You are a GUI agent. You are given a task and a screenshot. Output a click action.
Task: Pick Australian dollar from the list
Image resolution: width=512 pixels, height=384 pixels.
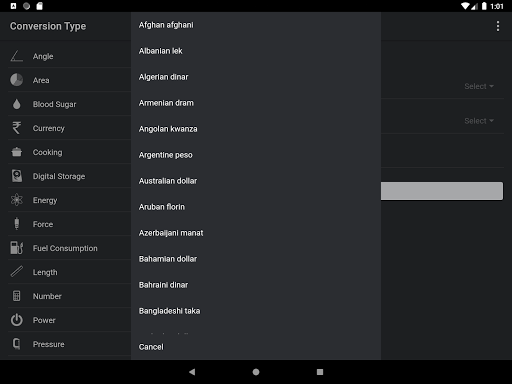[x=256, y=181]
